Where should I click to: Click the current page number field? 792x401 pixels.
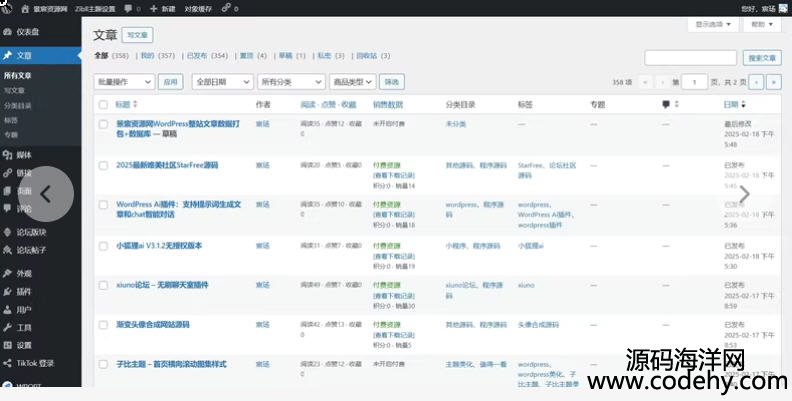tap(694, 82)
